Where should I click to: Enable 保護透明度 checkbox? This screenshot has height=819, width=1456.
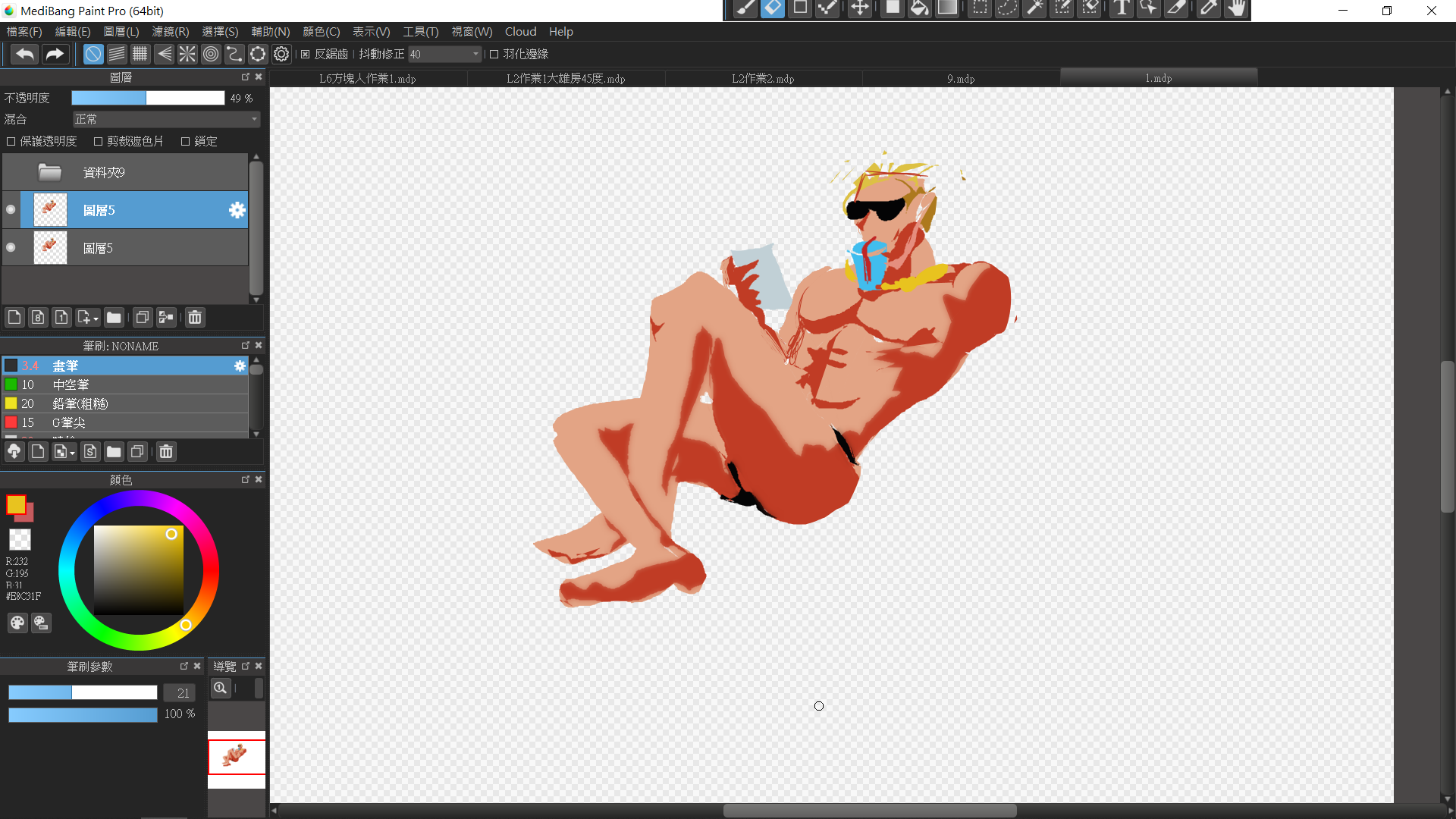(11, 141)
